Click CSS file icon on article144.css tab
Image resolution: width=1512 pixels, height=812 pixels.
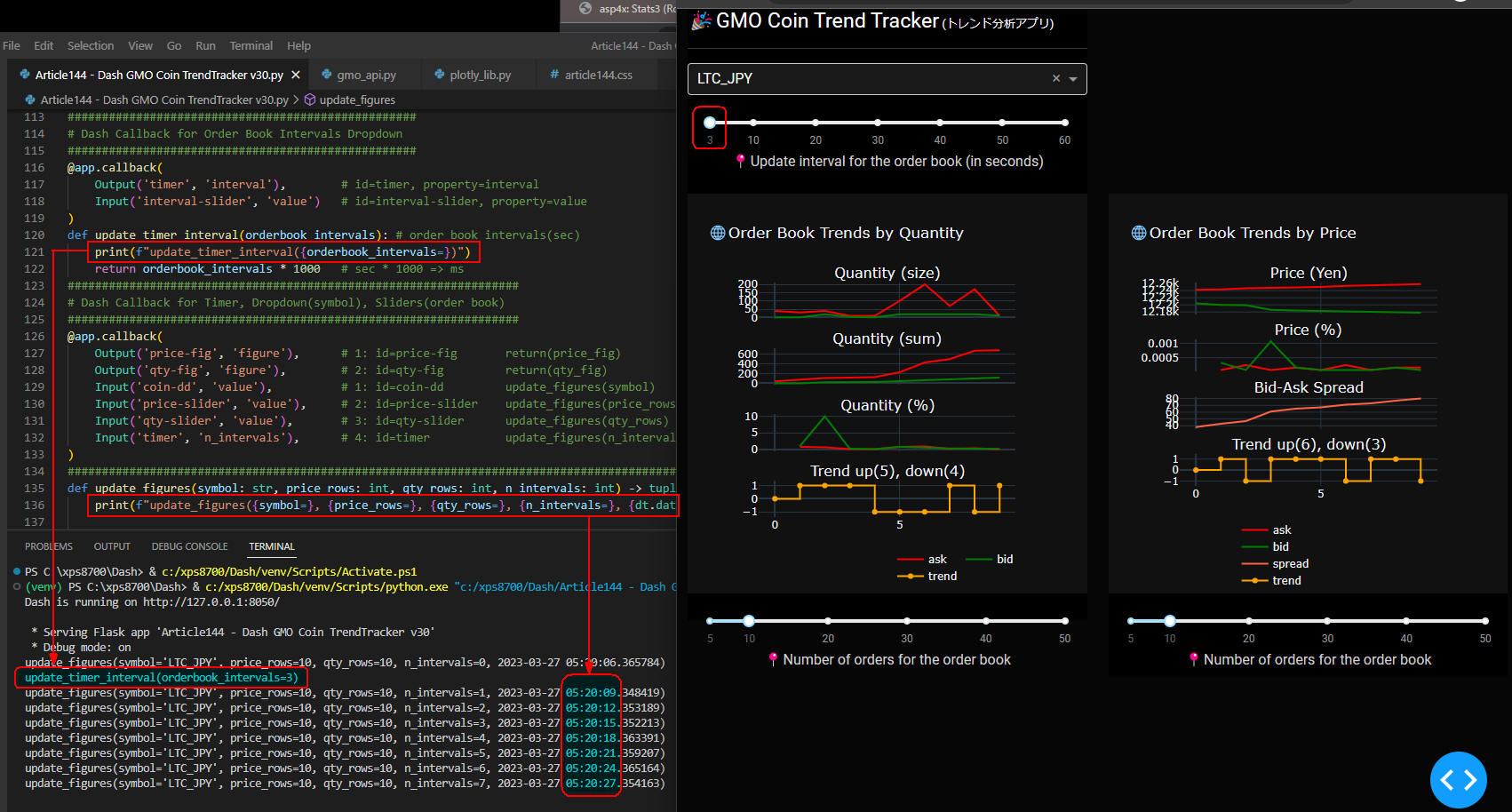coord(554,75)
